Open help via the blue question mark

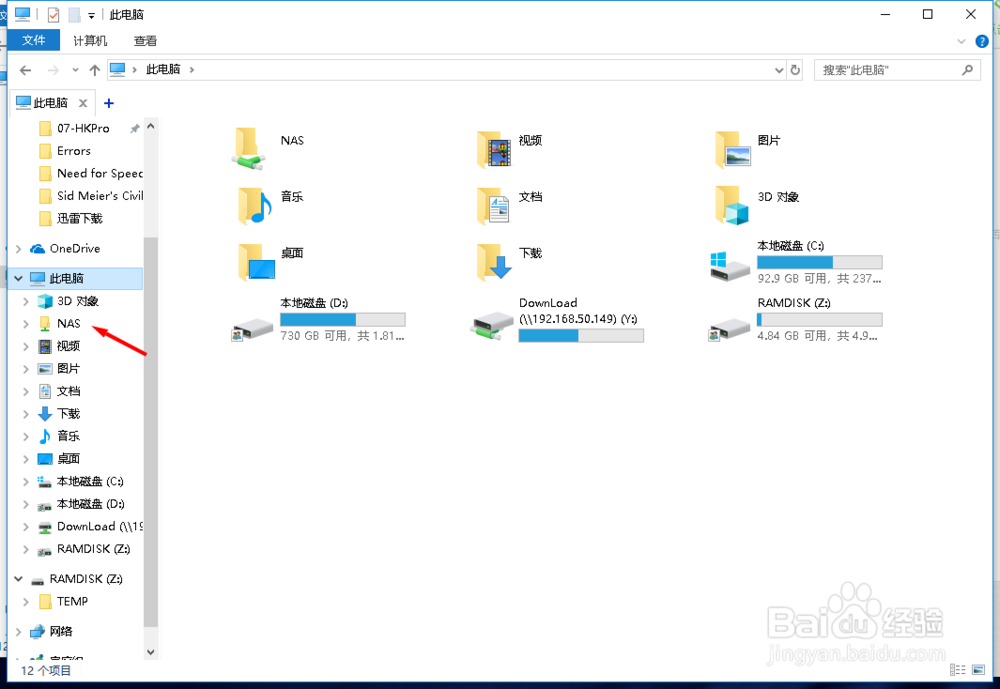click(x=982, y=41)
